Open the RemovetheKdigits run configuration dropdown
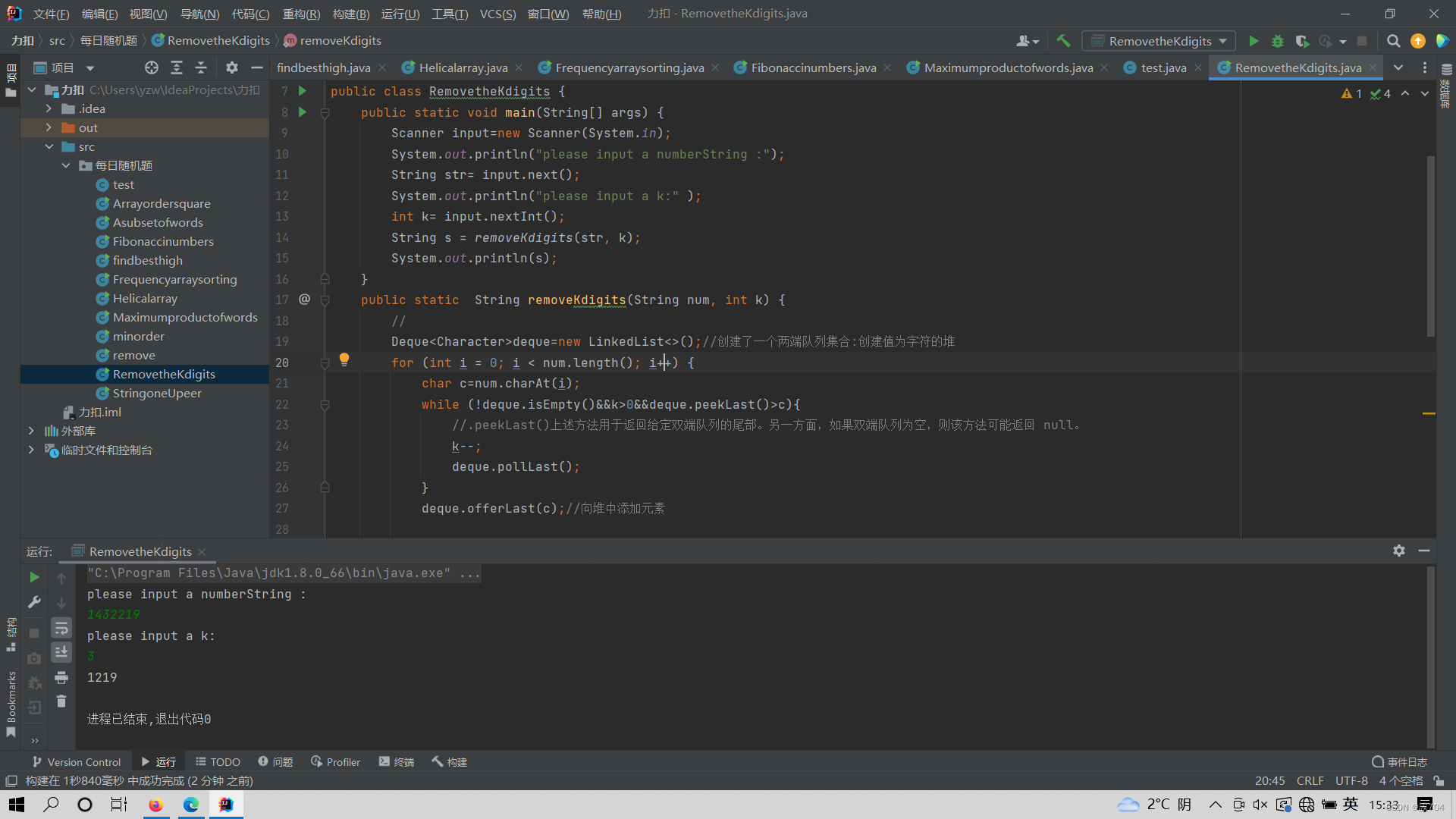1456x819 pixels. point(1159,41)
